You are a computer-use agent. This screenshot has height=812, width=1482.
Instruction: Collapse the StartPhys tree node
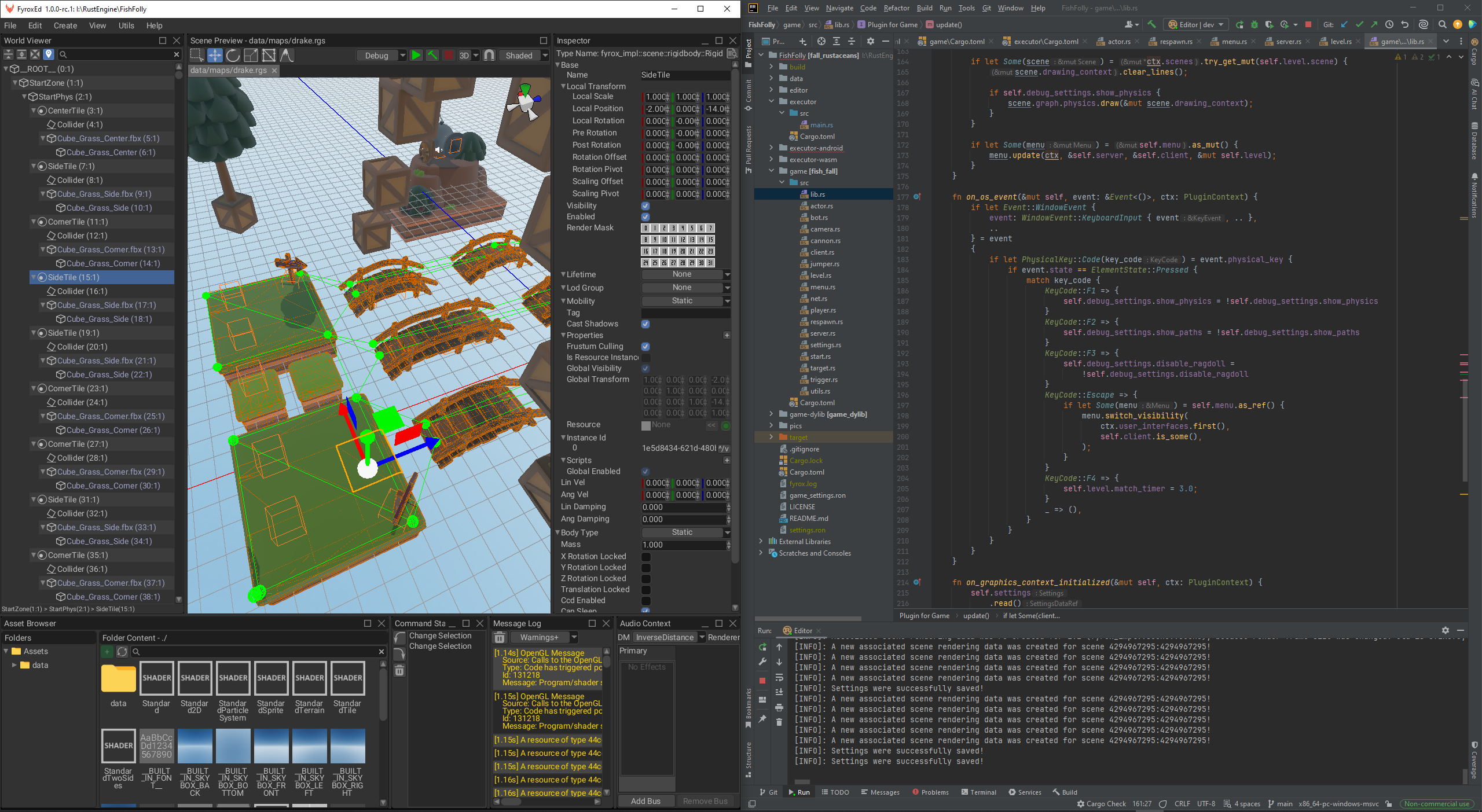(x=25, y=97)
